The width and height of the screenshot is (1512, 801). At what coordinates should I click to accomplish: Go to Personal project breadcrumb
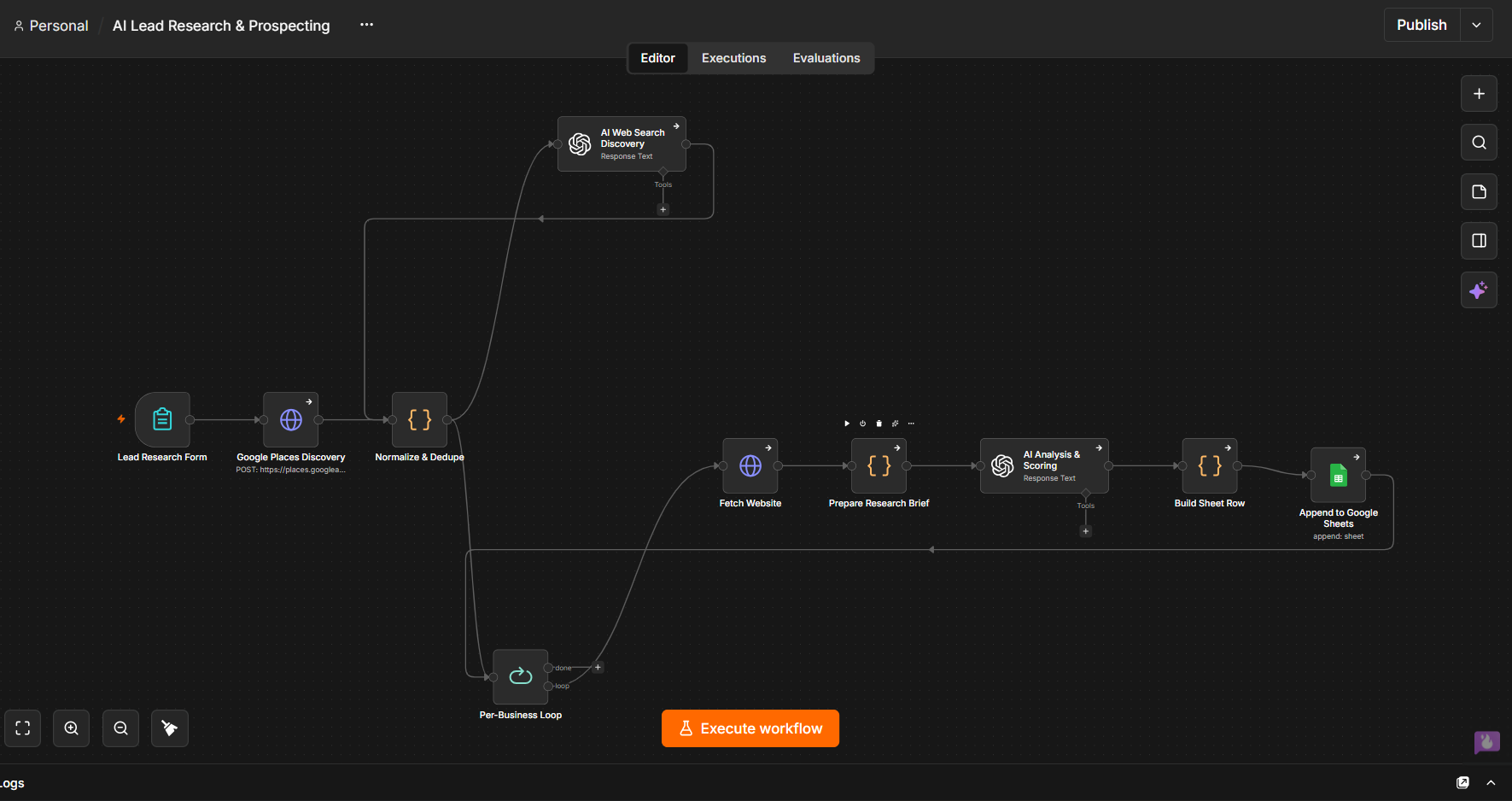(x=51, y=26)
